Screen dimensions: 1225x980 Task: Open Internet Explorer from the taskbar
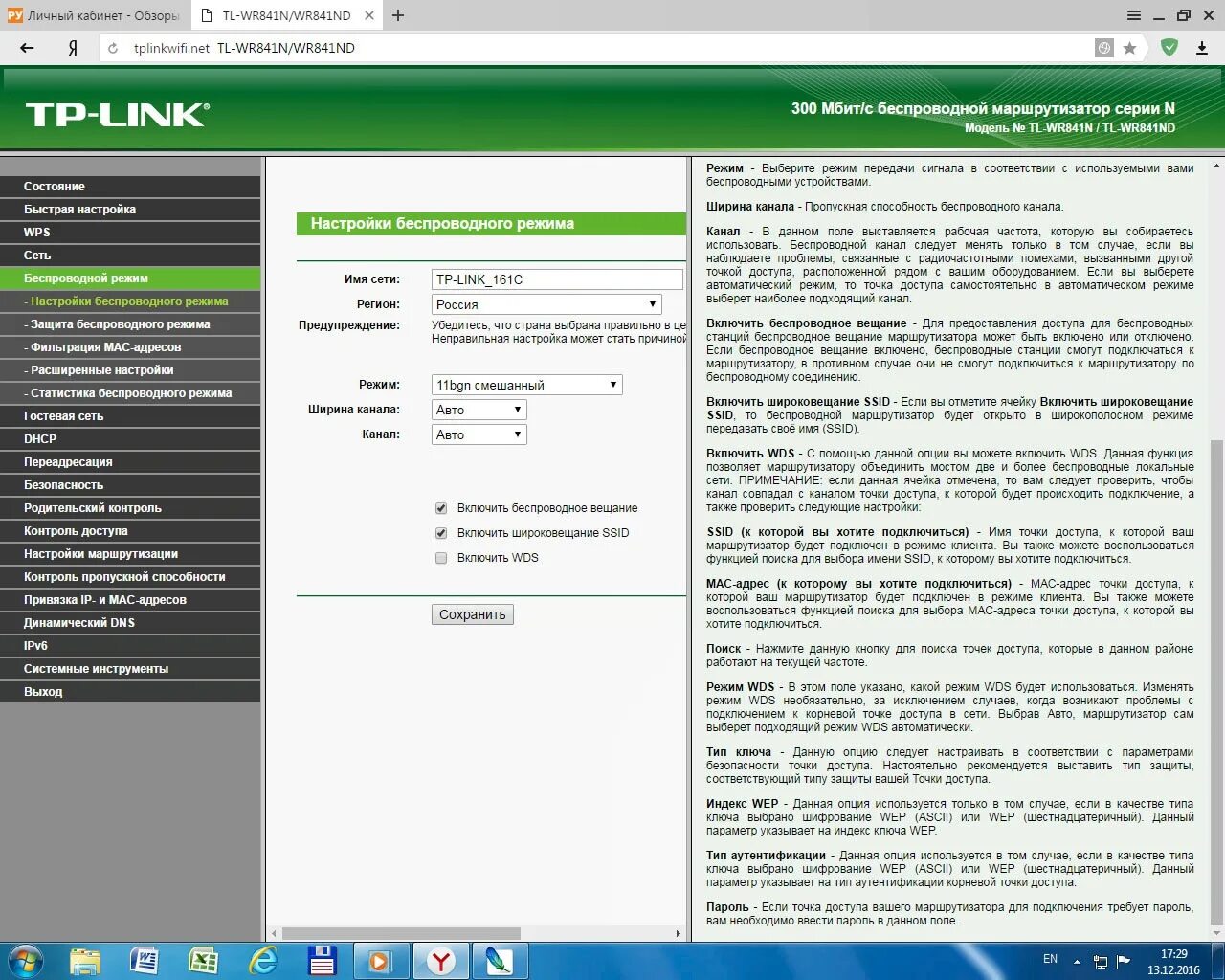263,961
